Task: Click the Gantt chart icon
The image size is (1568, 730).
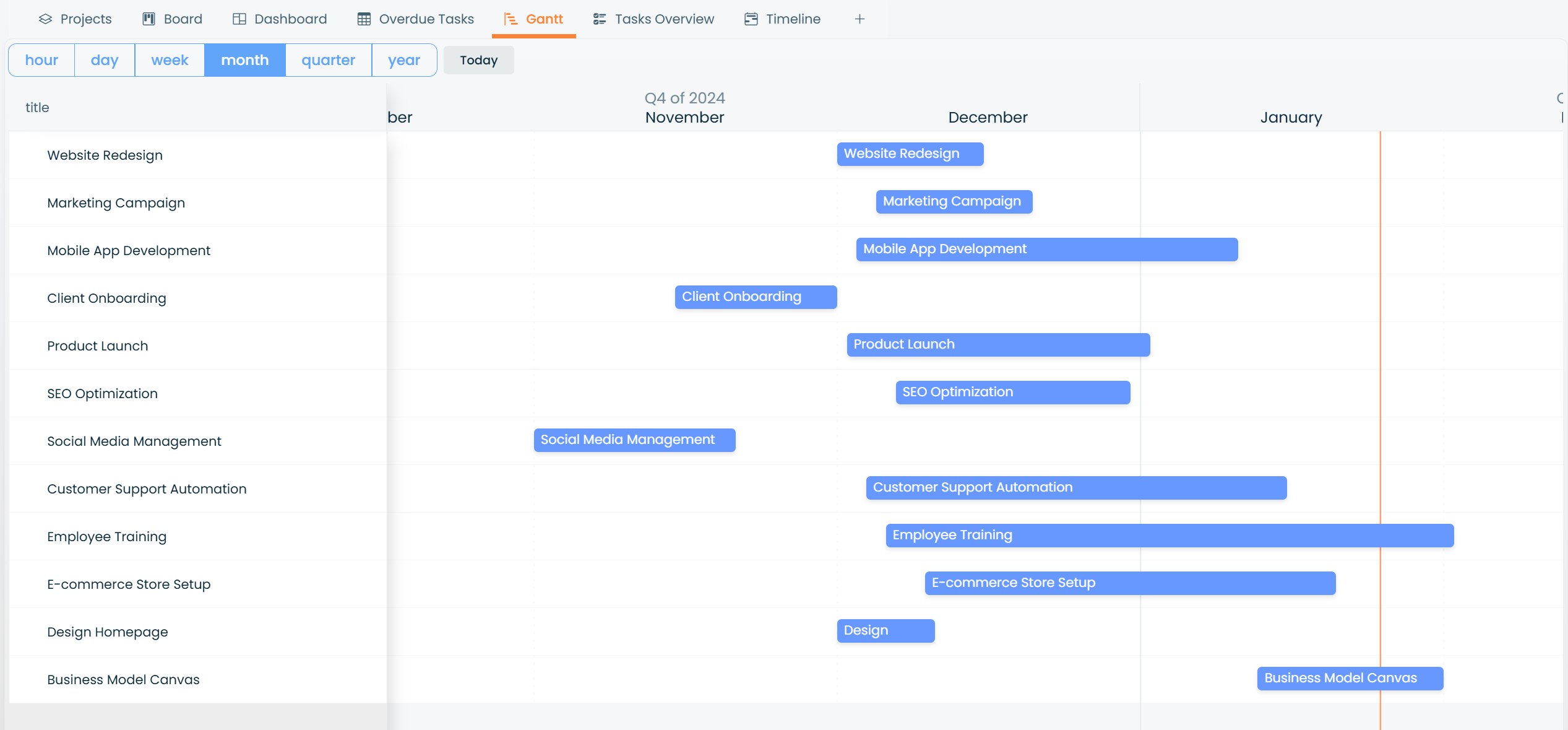Action: [510, 19]
